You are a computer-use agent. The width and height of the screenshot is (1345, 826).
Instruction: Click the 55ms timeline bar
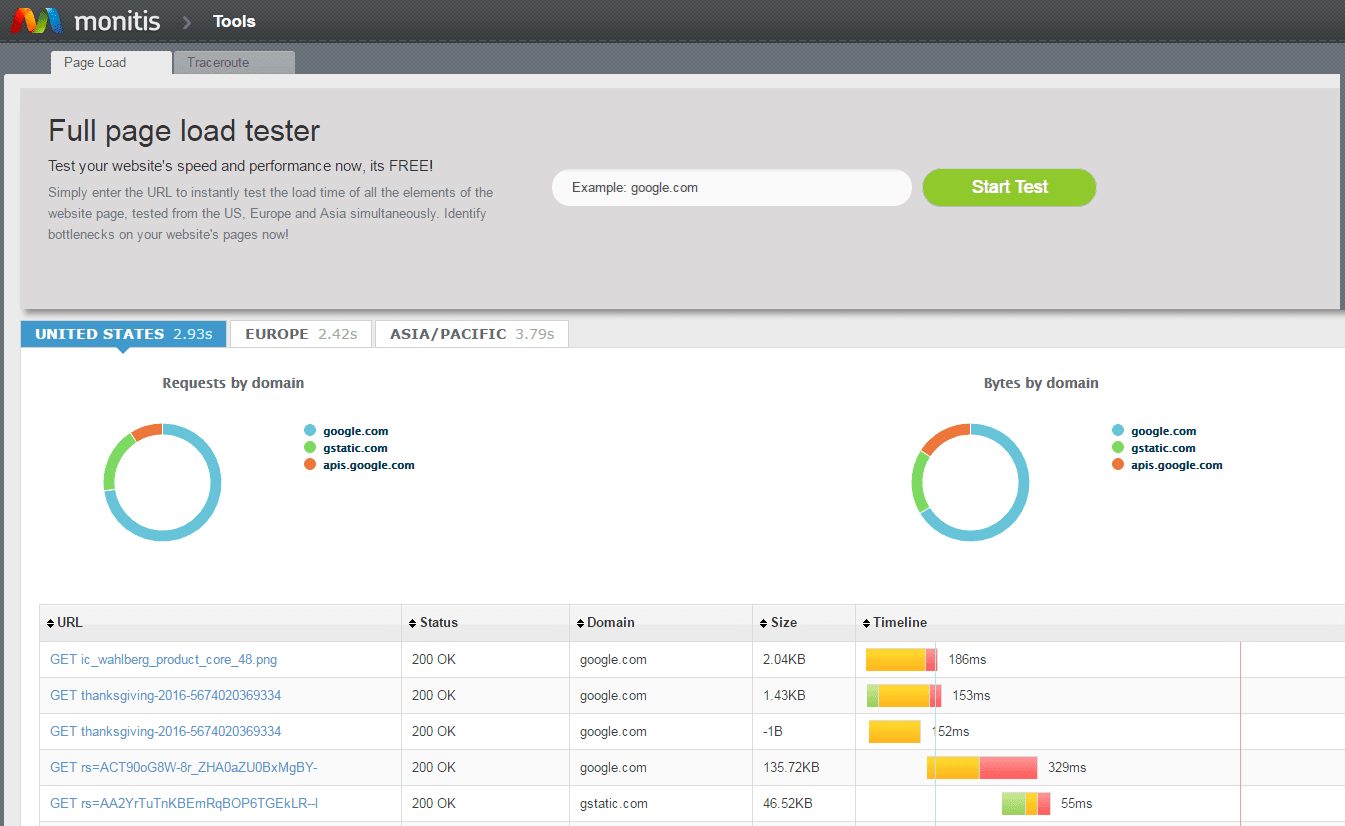pyautogui.click(x=1026, y=804)
